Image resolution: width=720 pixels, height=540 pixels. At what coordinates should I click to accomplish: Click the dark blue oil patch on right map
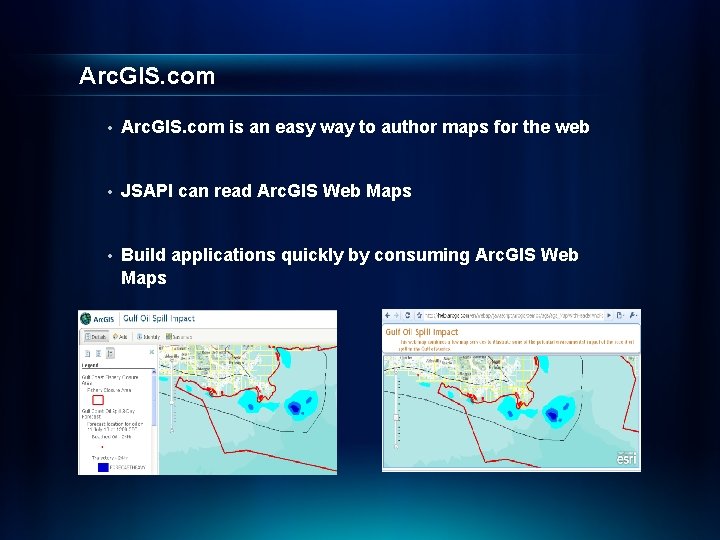[x=552, y=415]
